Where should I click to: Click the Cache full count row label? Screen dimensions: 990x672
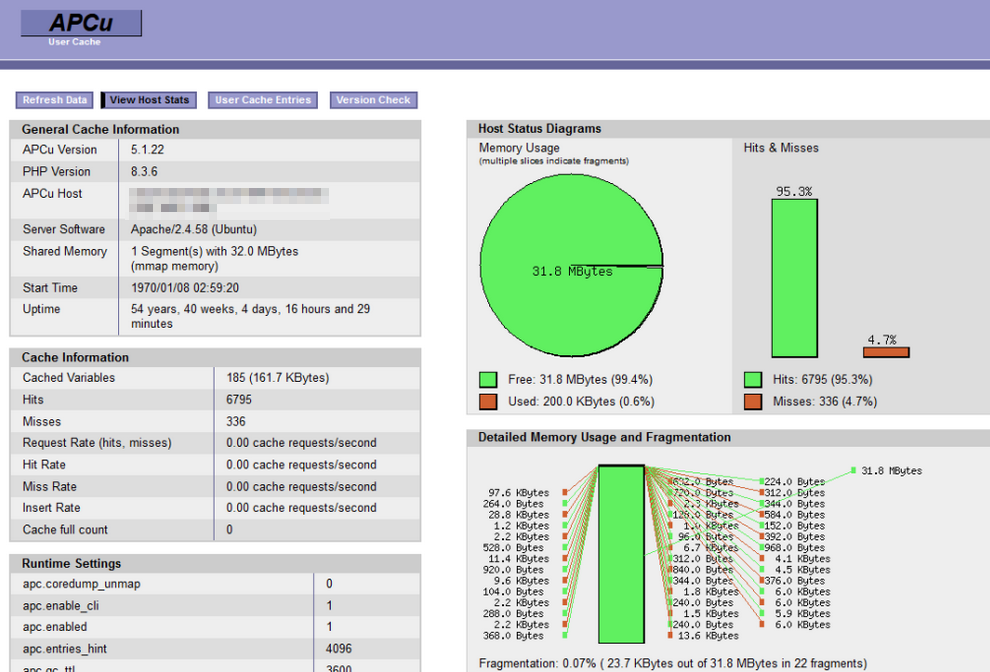coord(65,530)
